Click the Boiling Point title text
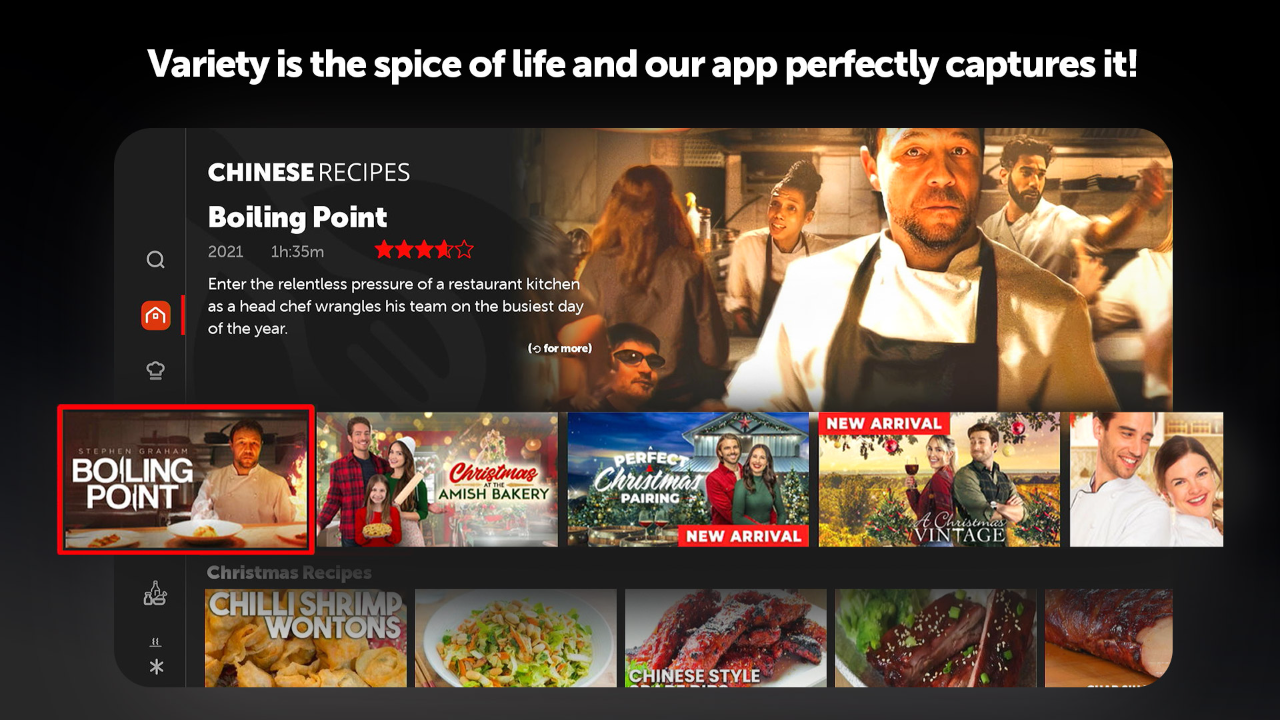Image resolution: width=1280 pixels, height=720 pixels. [x=297, y=217]
